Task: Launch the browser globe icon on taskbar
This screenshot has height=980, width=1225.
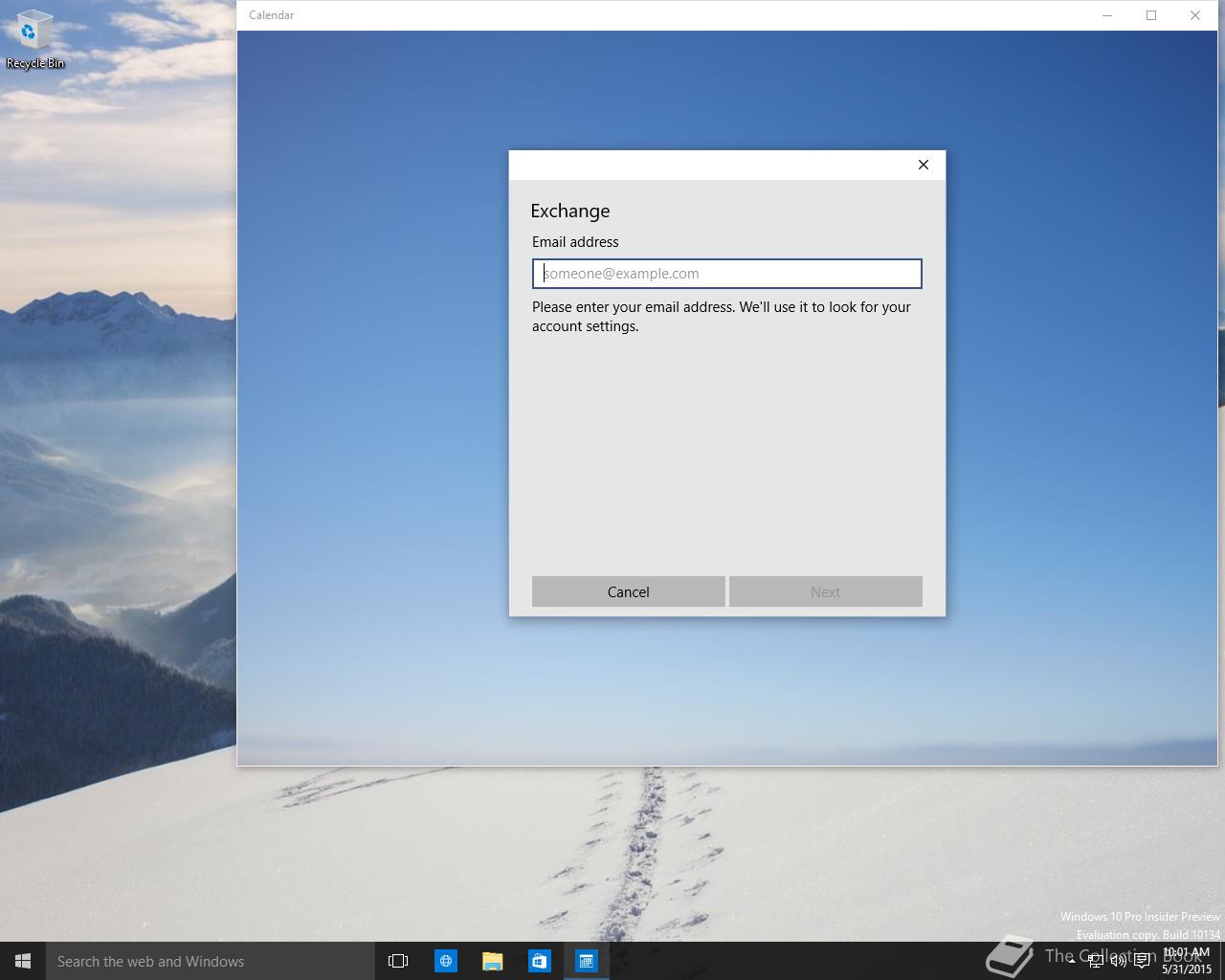Action: 446,961
